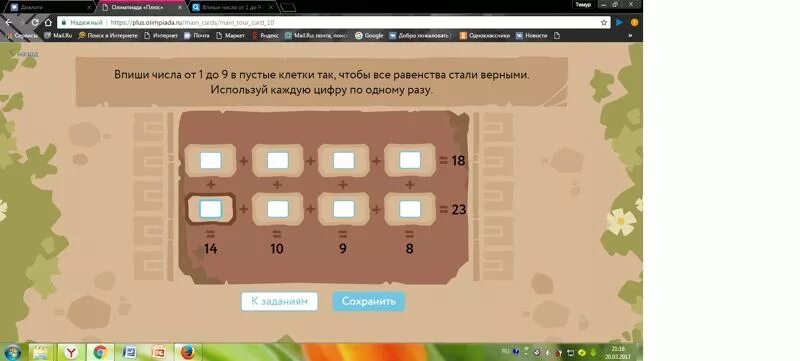Select the bottom-row box above 10

tap(278, 209)
